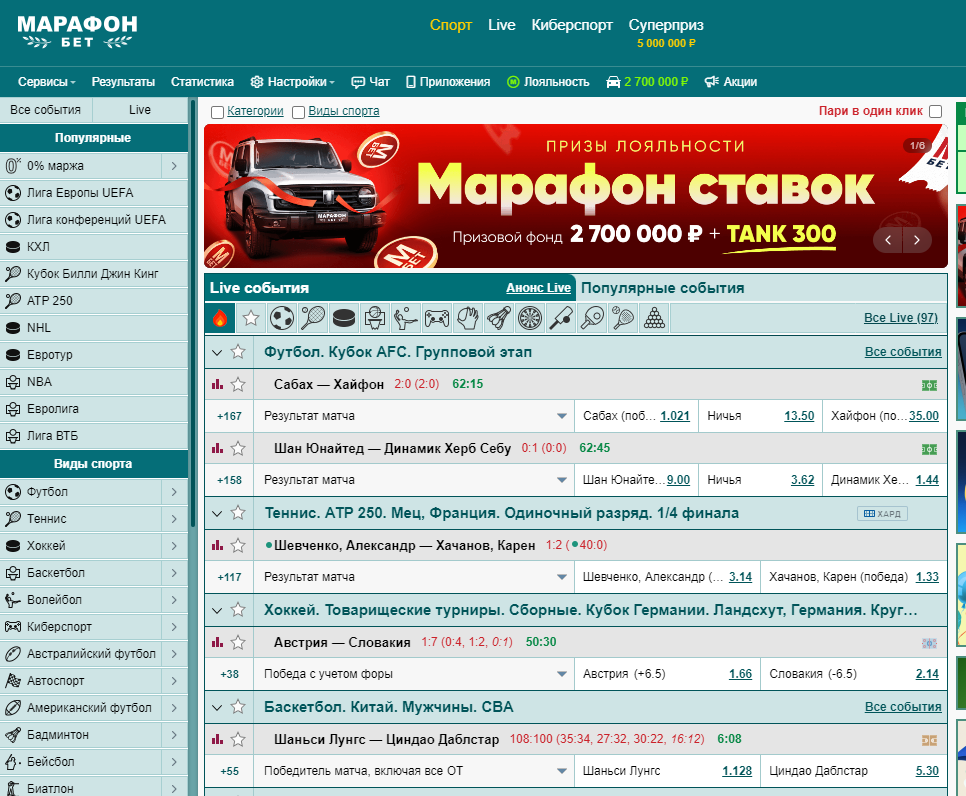
Task: Open the Настройки dropdown menu
Action: point(293,82)
